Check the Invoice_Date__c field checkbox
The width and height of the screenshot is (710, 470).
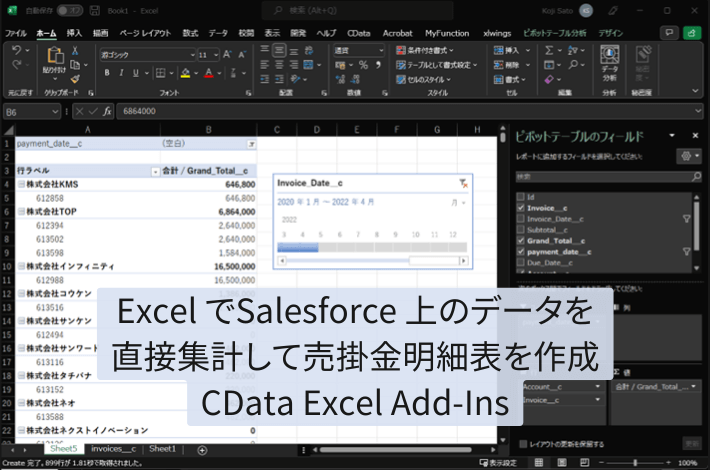[x=521, y=219]
